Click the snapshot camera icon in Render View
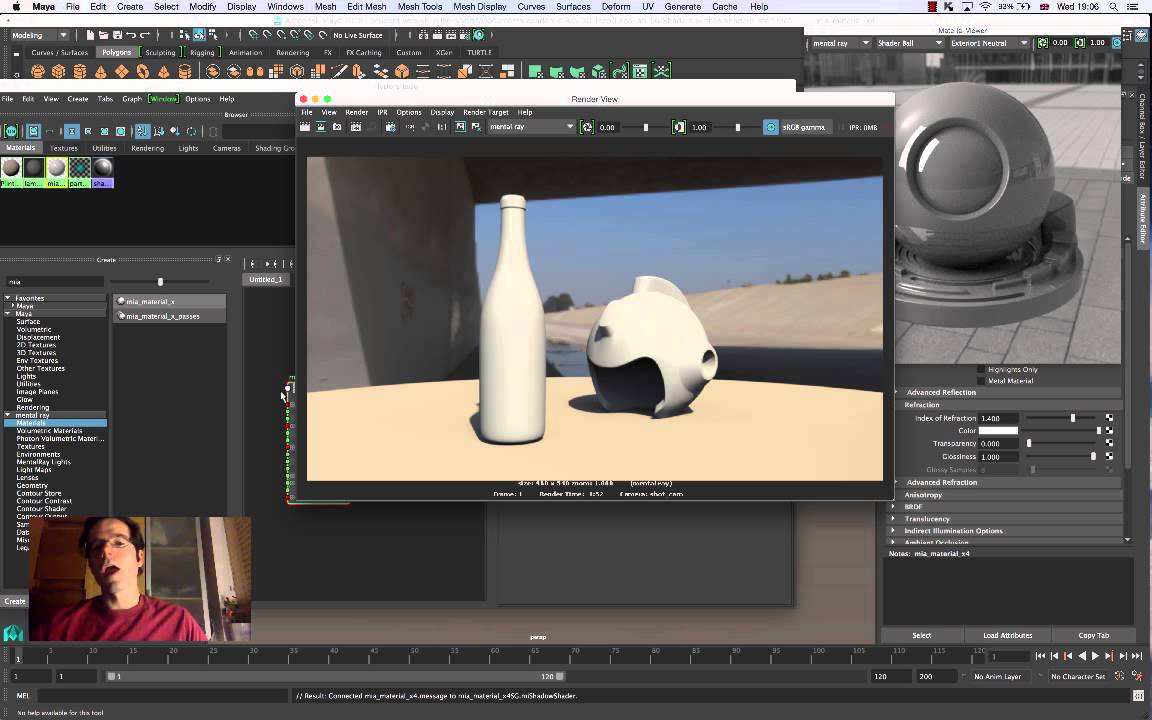 [x=337, y=127]
